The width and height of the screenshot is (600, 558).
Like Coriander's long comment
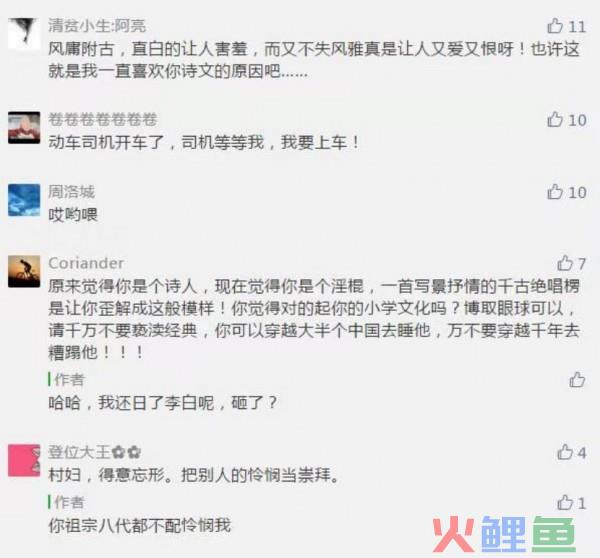click(565, 263)
